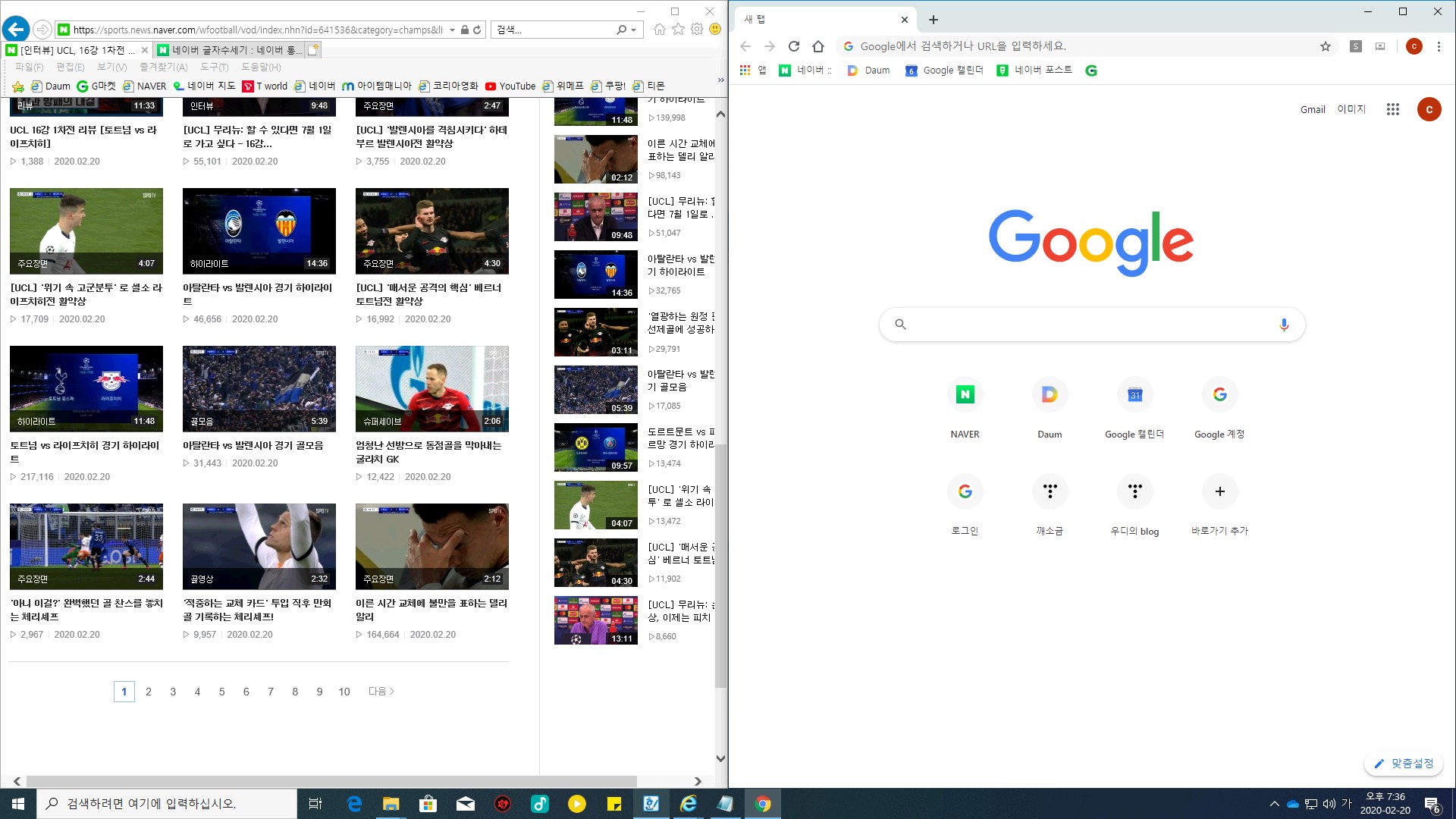Open the Google apps grid icon

point(1392,109)
